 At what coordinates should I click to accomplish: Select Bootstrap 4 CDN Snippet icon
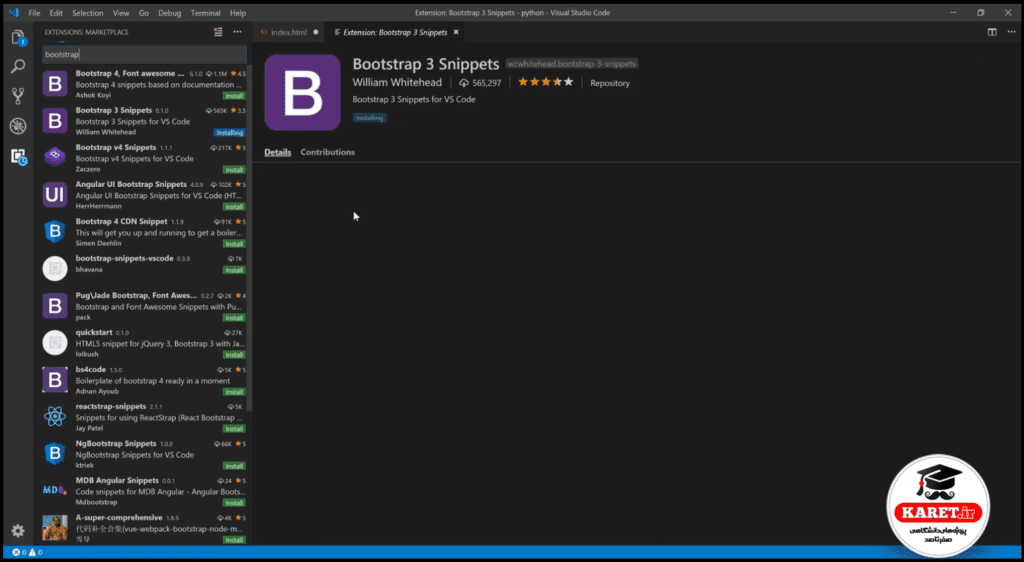click(55, 231)
